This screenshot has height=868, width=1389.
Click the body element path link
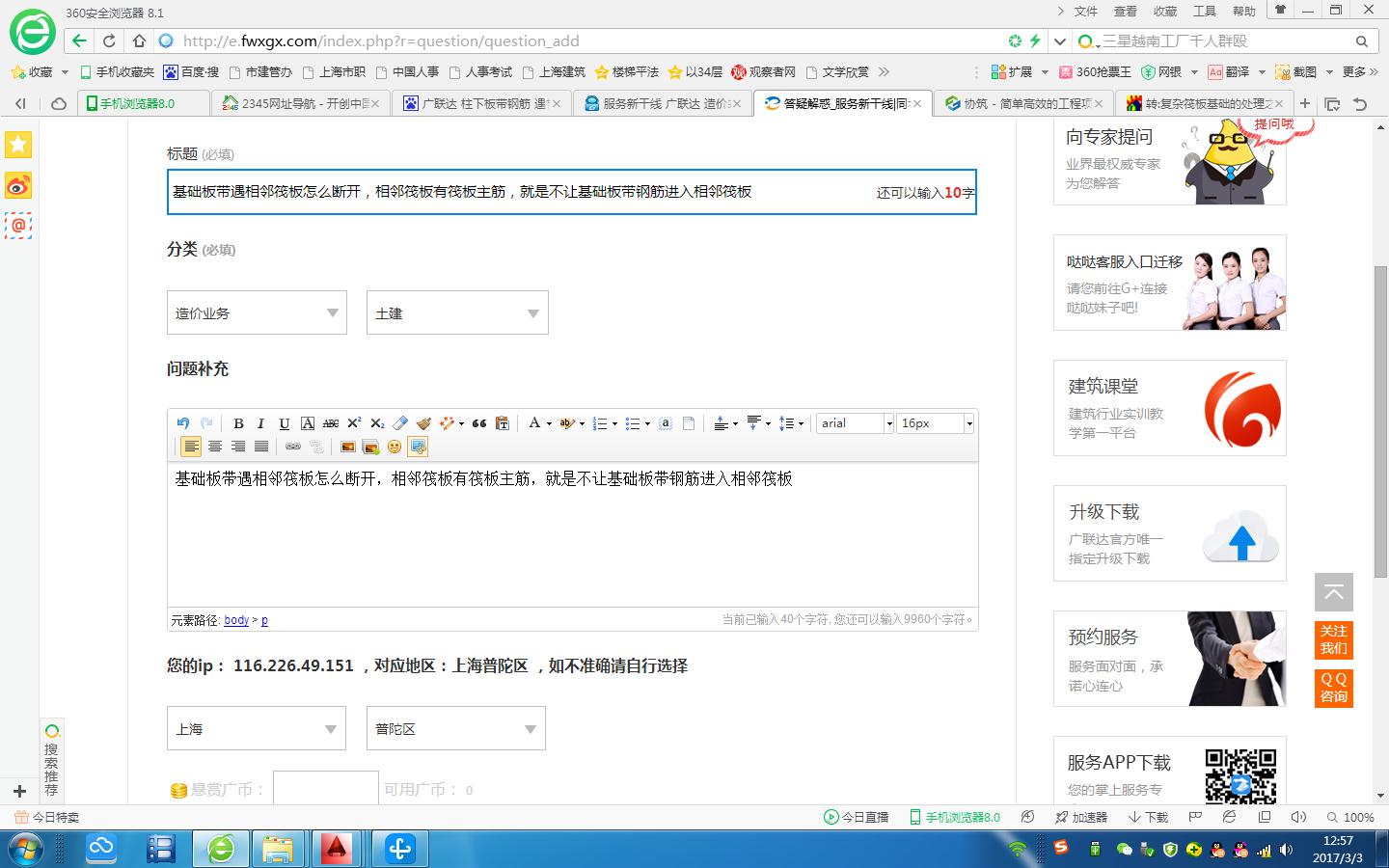[x=236, y=620]
